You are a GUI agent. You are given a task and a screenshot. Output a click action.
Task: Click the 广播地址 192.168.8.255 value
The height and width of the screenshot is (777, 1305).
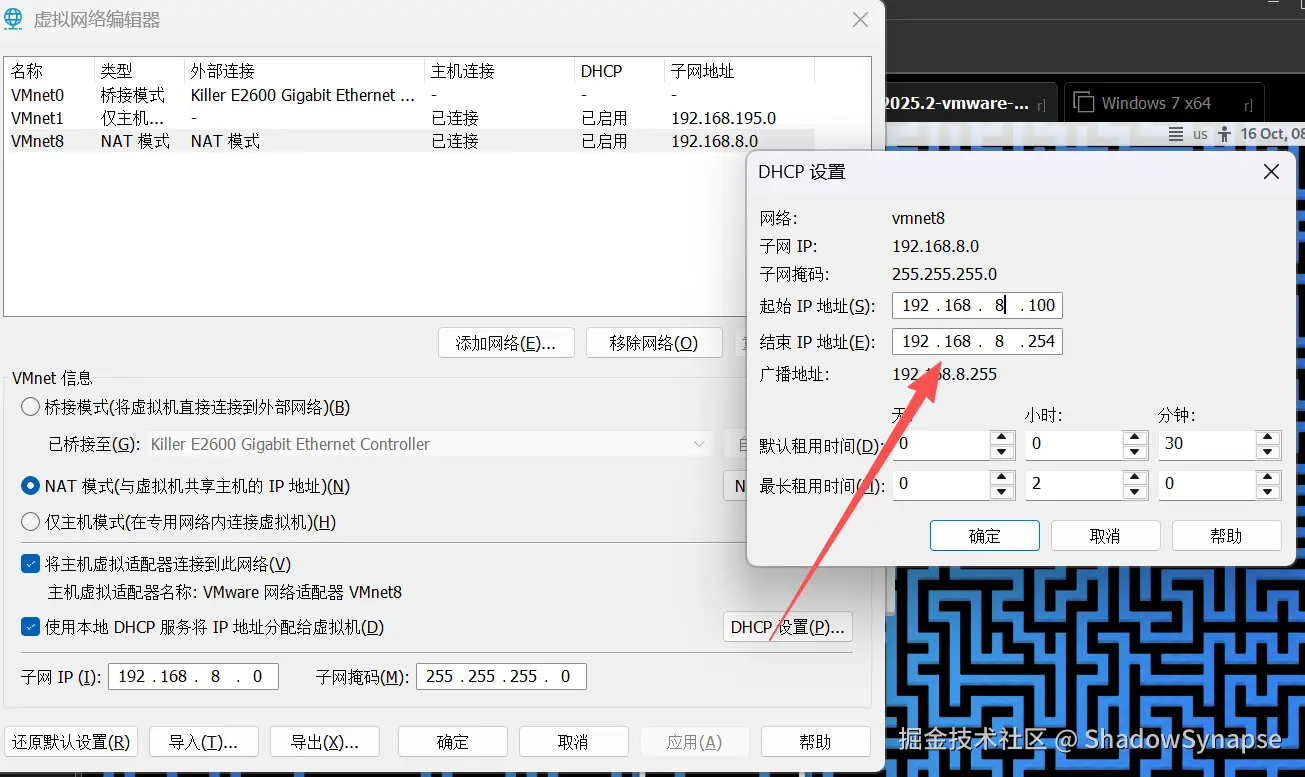point(944,374)
